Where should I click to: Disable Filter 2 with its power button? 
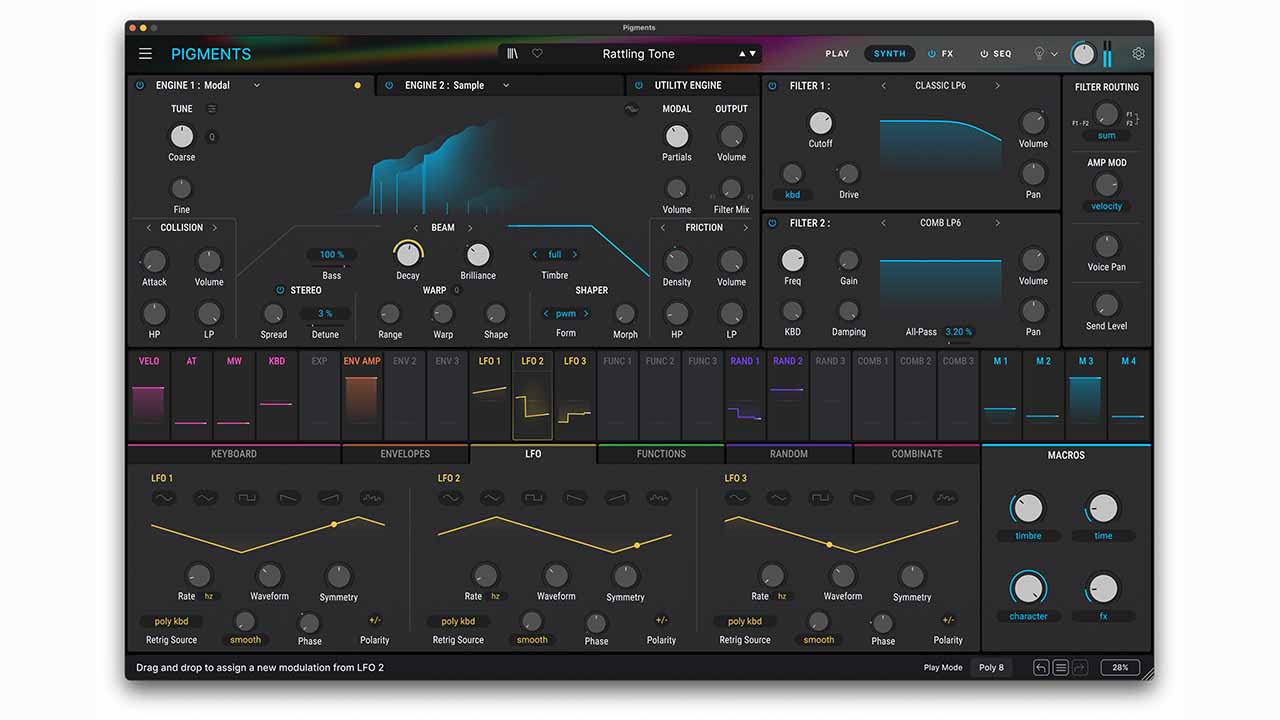[773, 224]
